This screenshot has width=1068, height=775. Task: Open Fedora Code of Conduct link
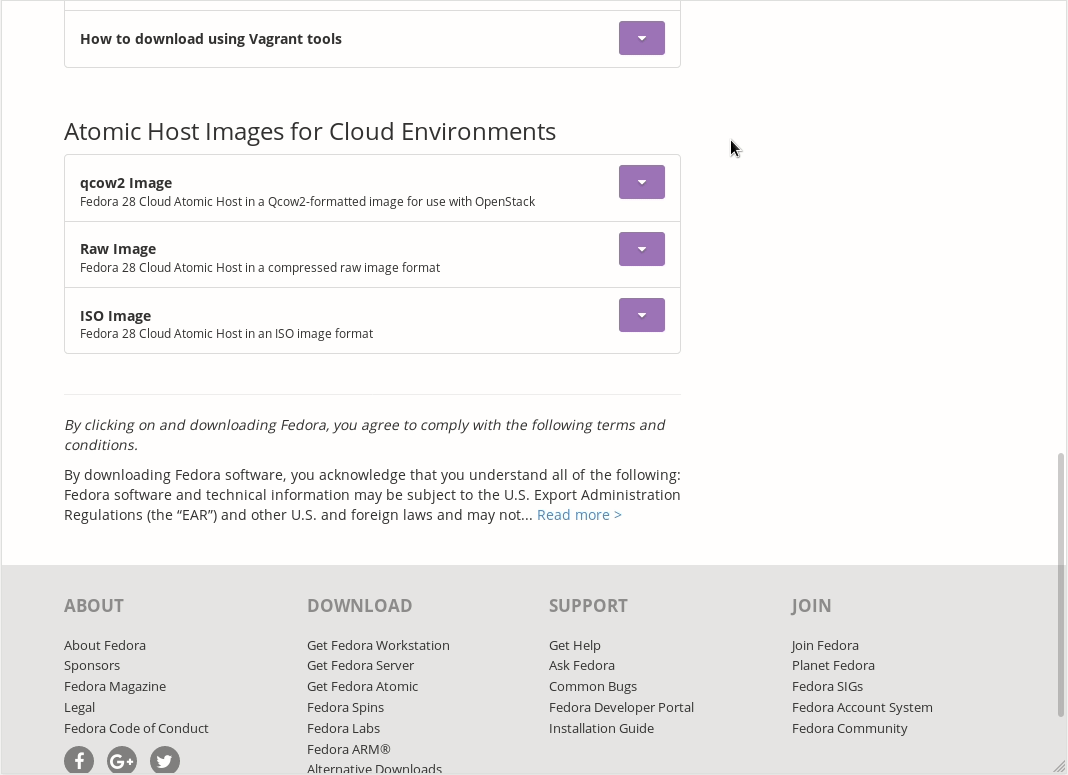click(x=136, y=728)
